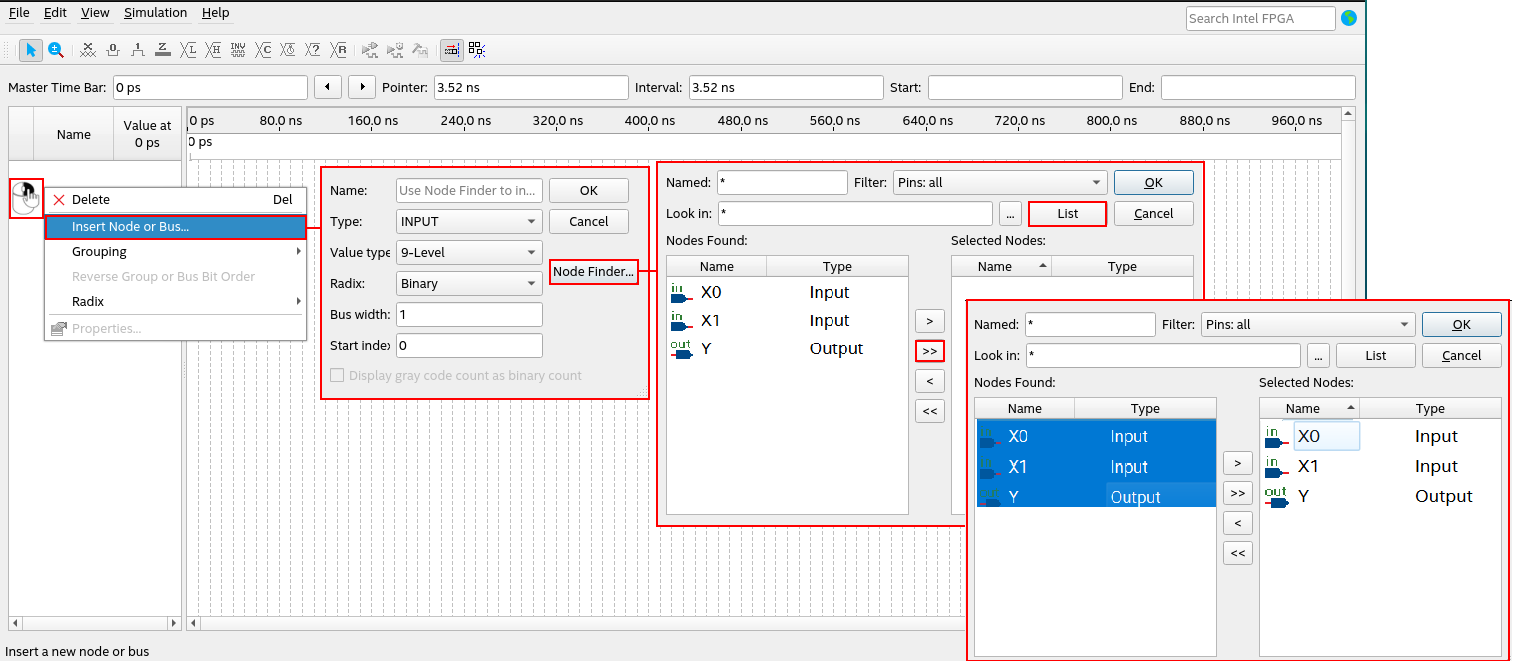1513x661 pixels.
Task: Click the Count Value (C) icon
Action: pos(264,49)
